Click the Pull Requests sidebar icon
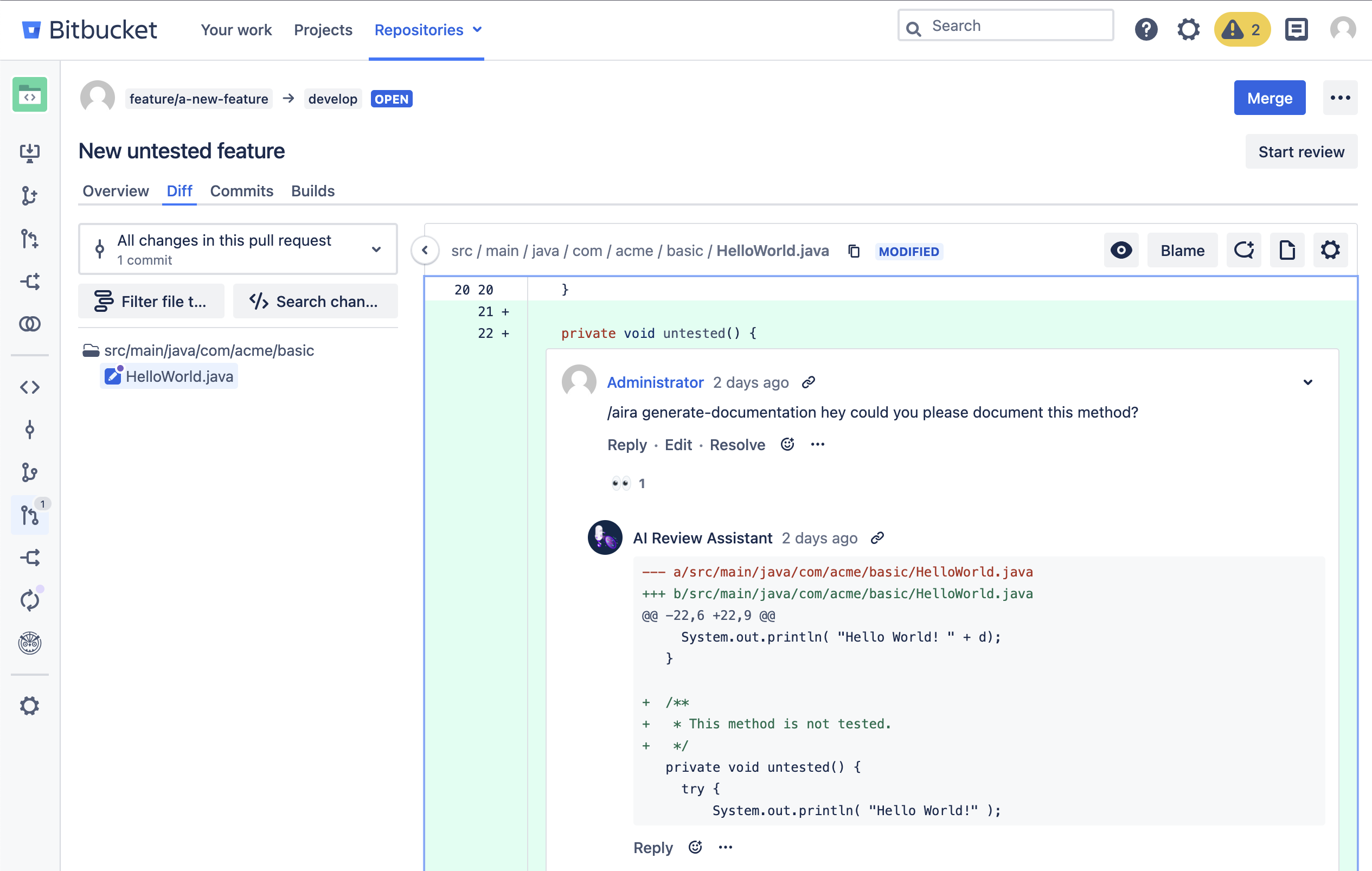1372x871 pixels. pos(30,515)
